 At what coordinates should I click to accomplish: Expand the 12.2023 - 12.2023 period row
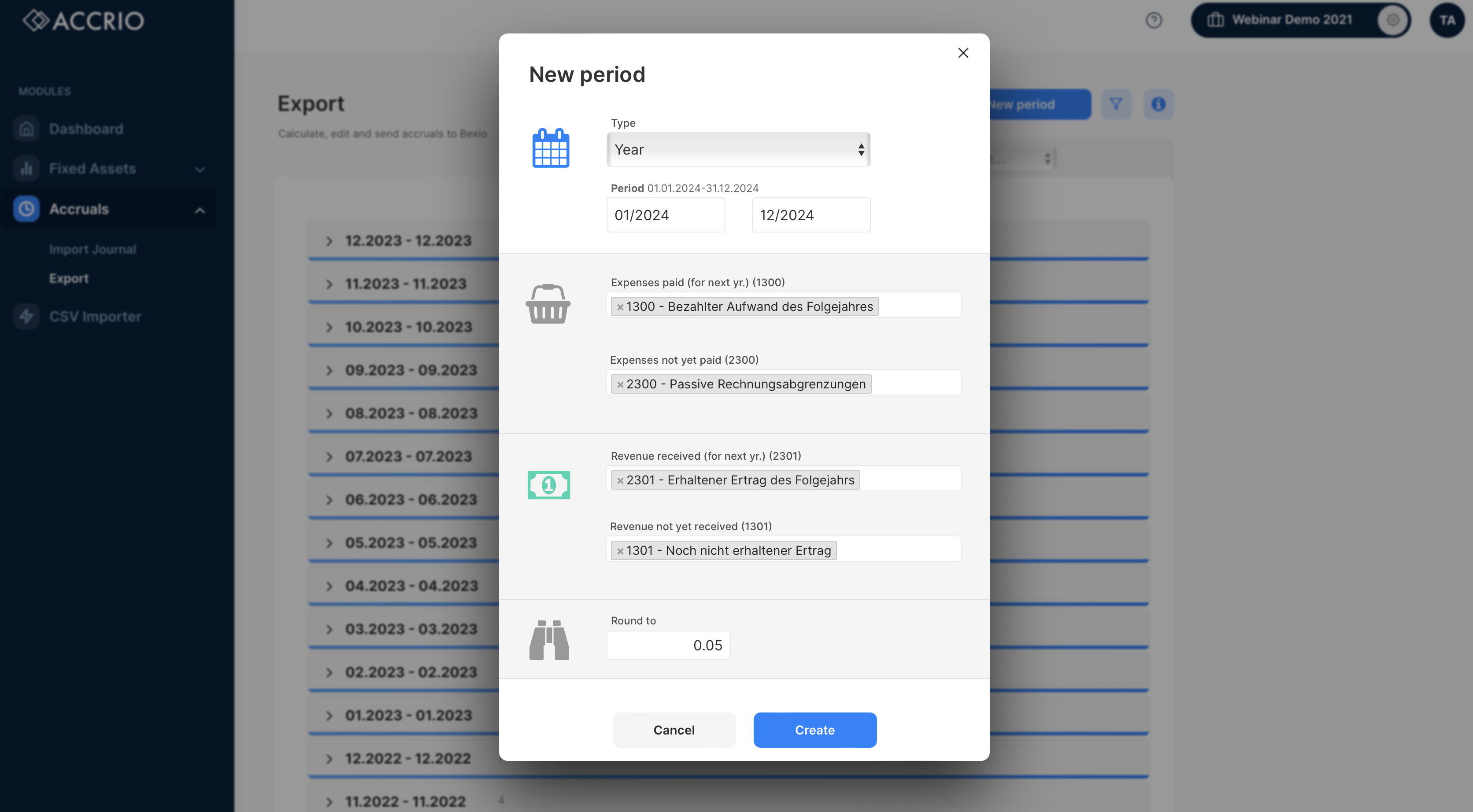tap(329, 241)
